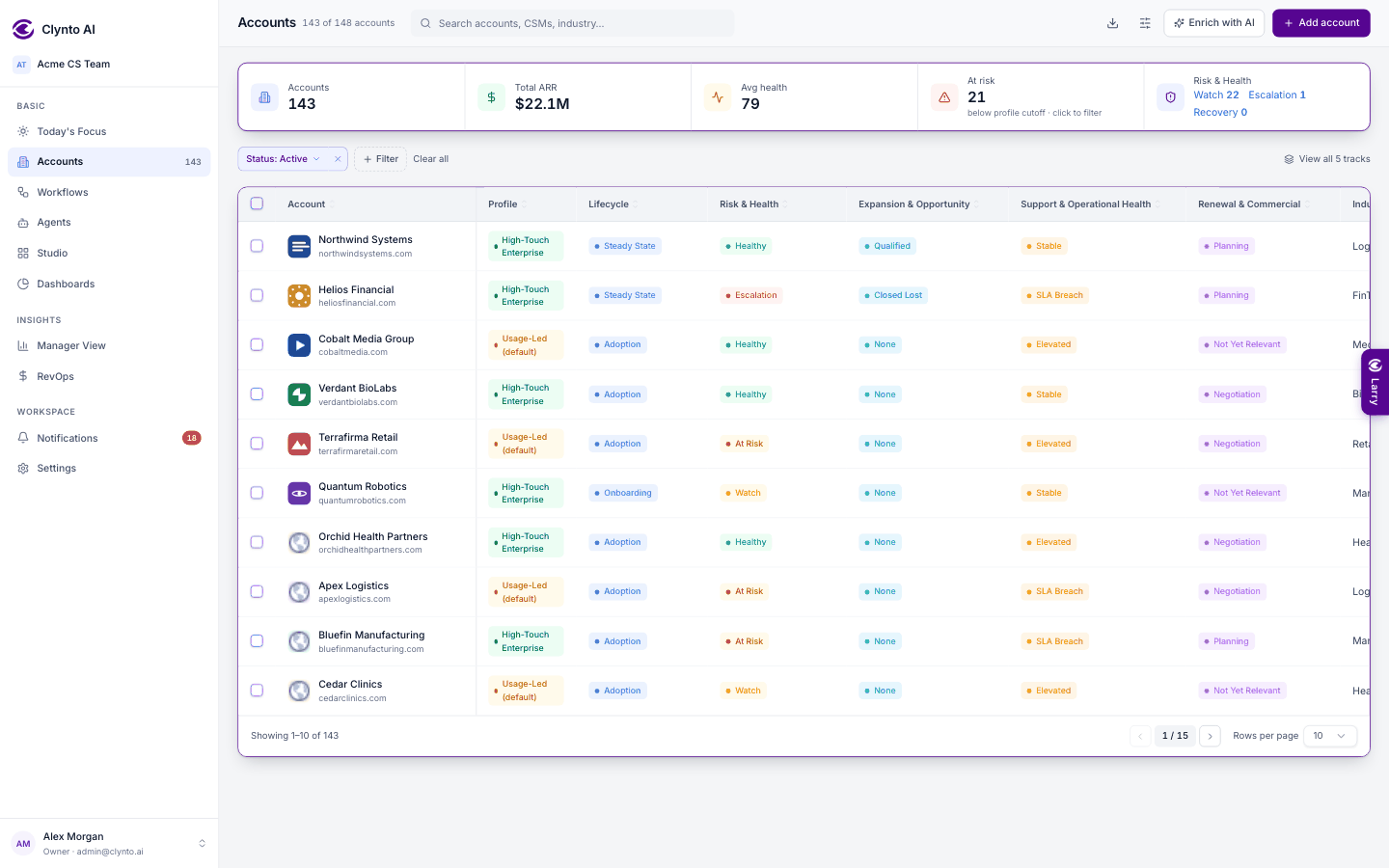Navigate to Workflows in the sidebar

click(x=109, y=192)
